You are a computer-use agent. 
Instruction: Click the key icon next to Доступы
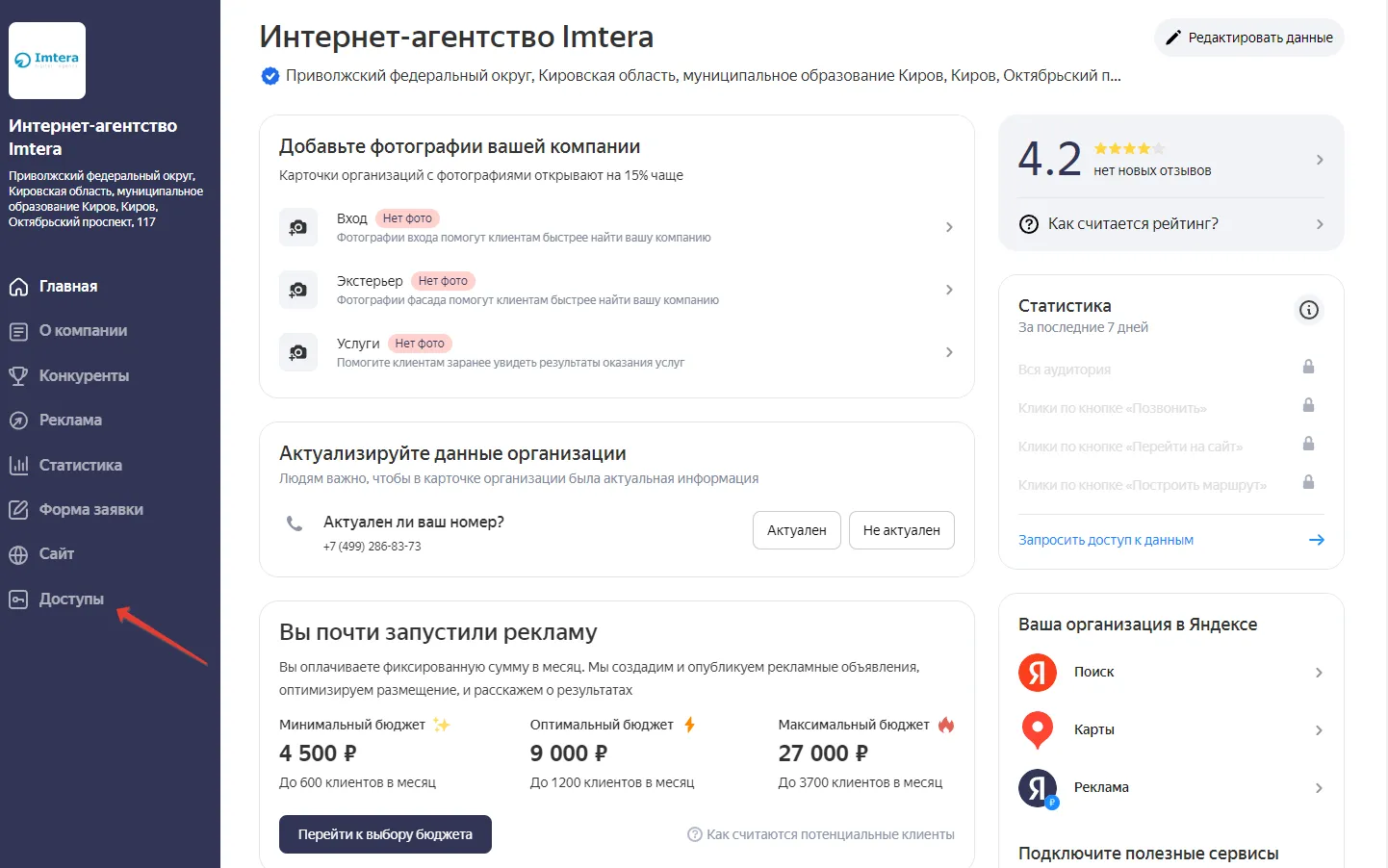[x=18, y=600]
